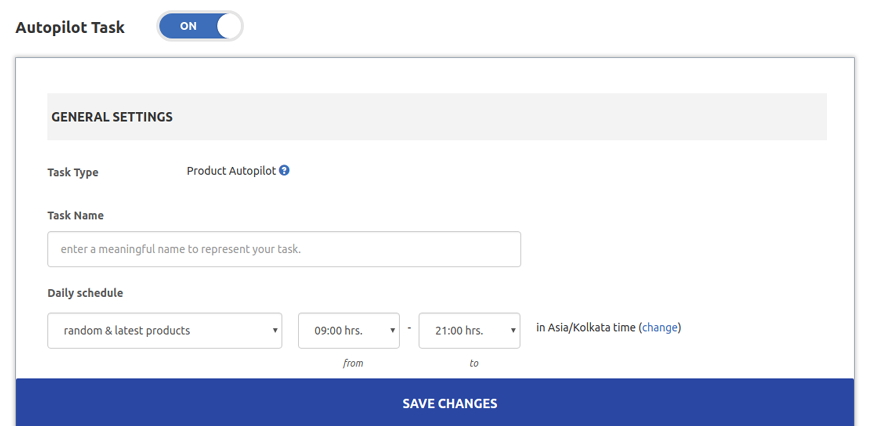Click the dash between the time dropdowns
This screenshot has width=872, height=426.
pos(409,327)
